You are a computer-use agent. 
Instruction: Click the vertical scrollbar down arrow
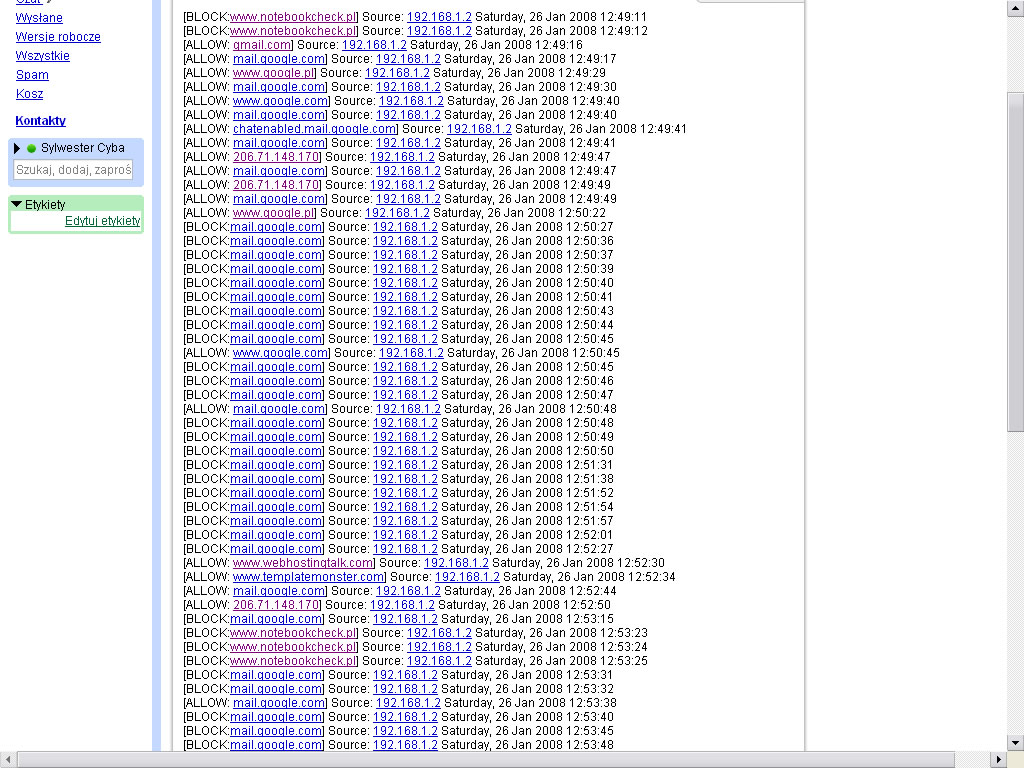(1015, 743)
